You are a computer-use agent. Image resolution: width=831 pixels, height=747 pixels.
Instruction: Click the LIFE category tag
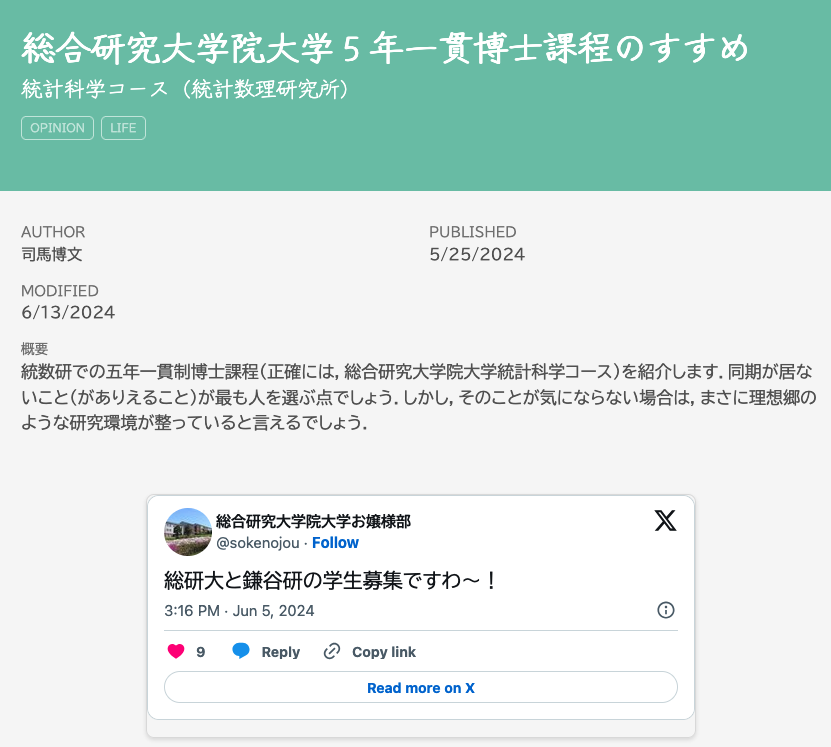point(123,128)
